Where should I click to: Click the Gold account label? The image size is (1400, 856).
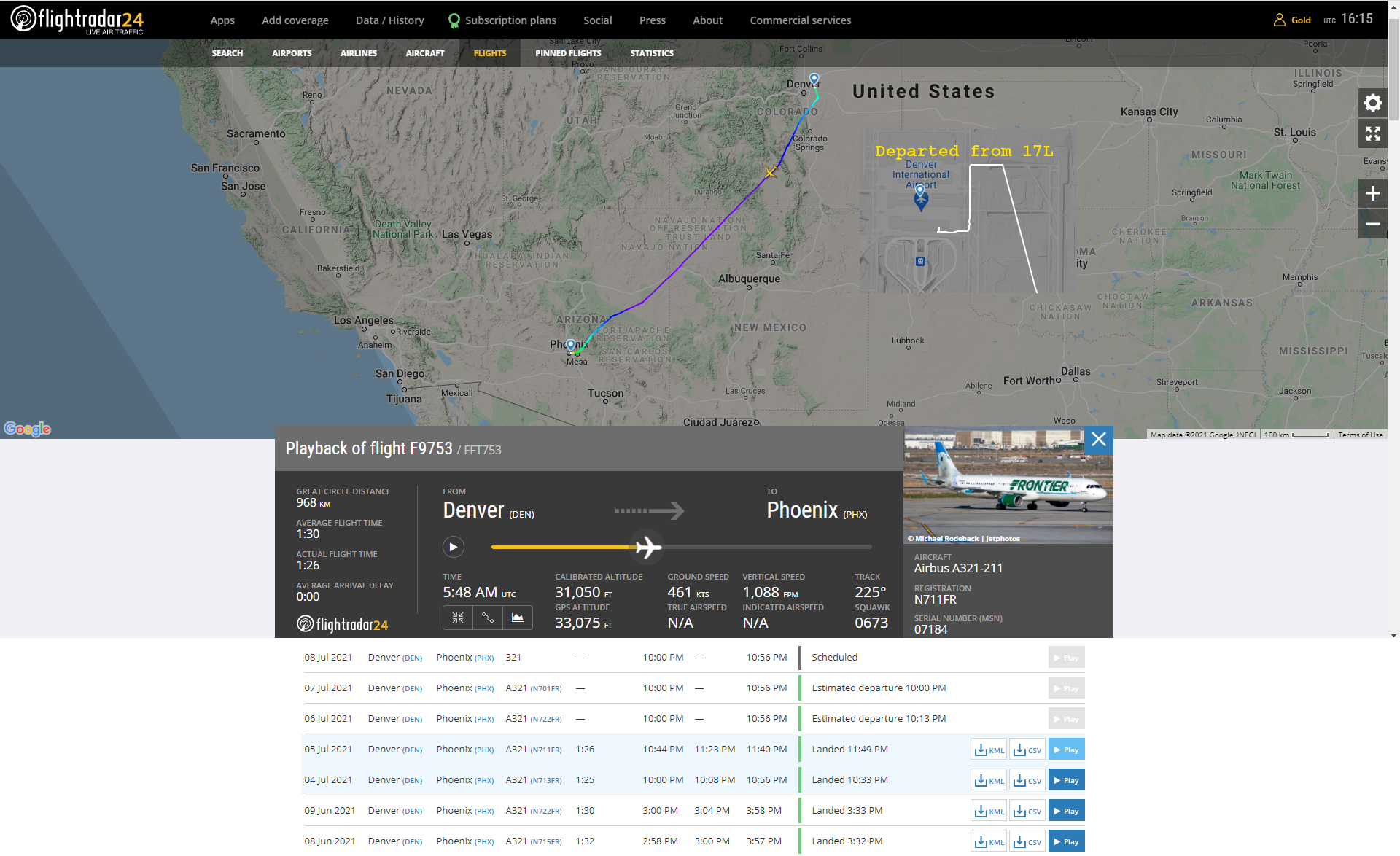1301,20
